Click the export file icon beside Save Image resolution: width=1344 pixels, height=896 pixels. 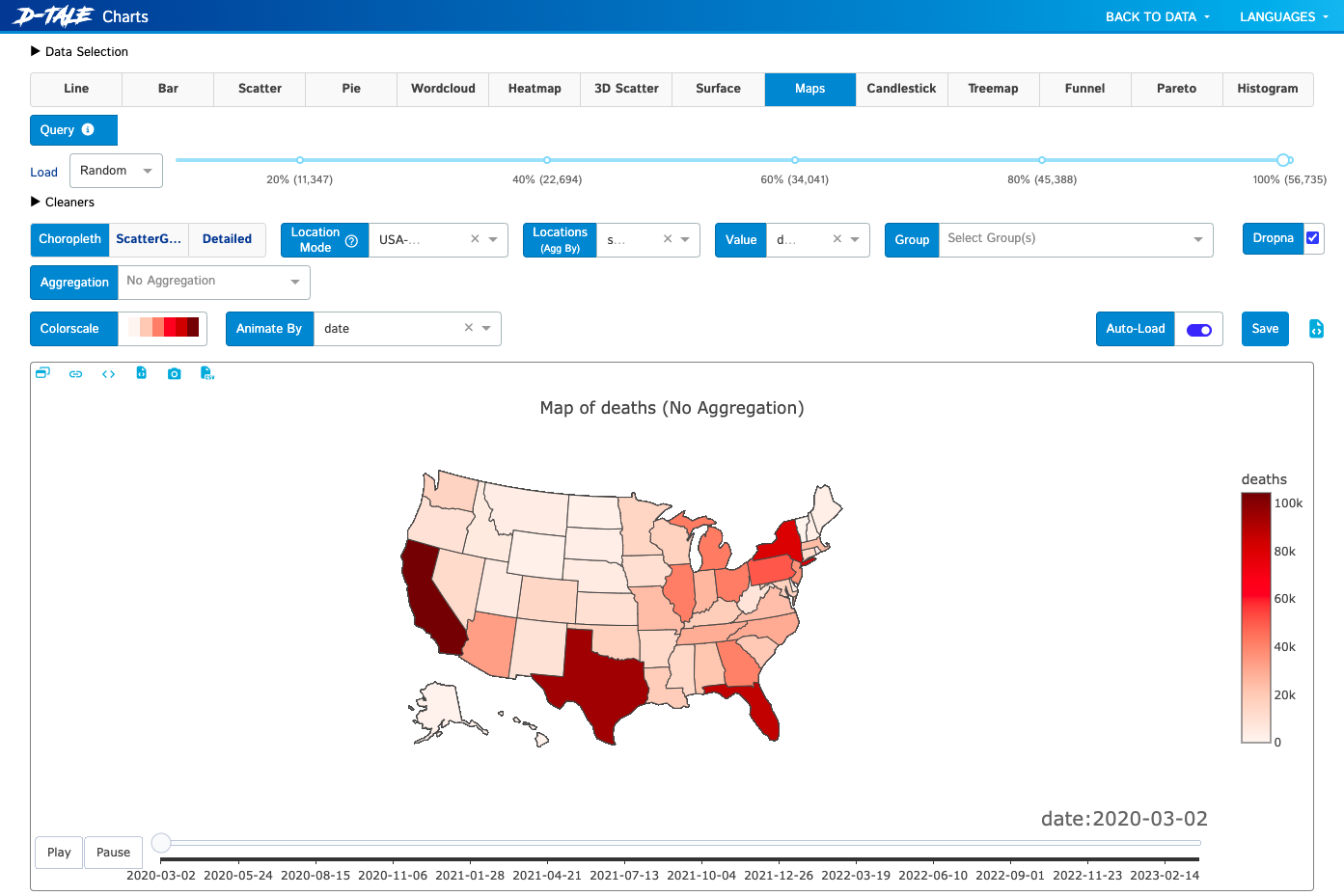[1316, 329]
